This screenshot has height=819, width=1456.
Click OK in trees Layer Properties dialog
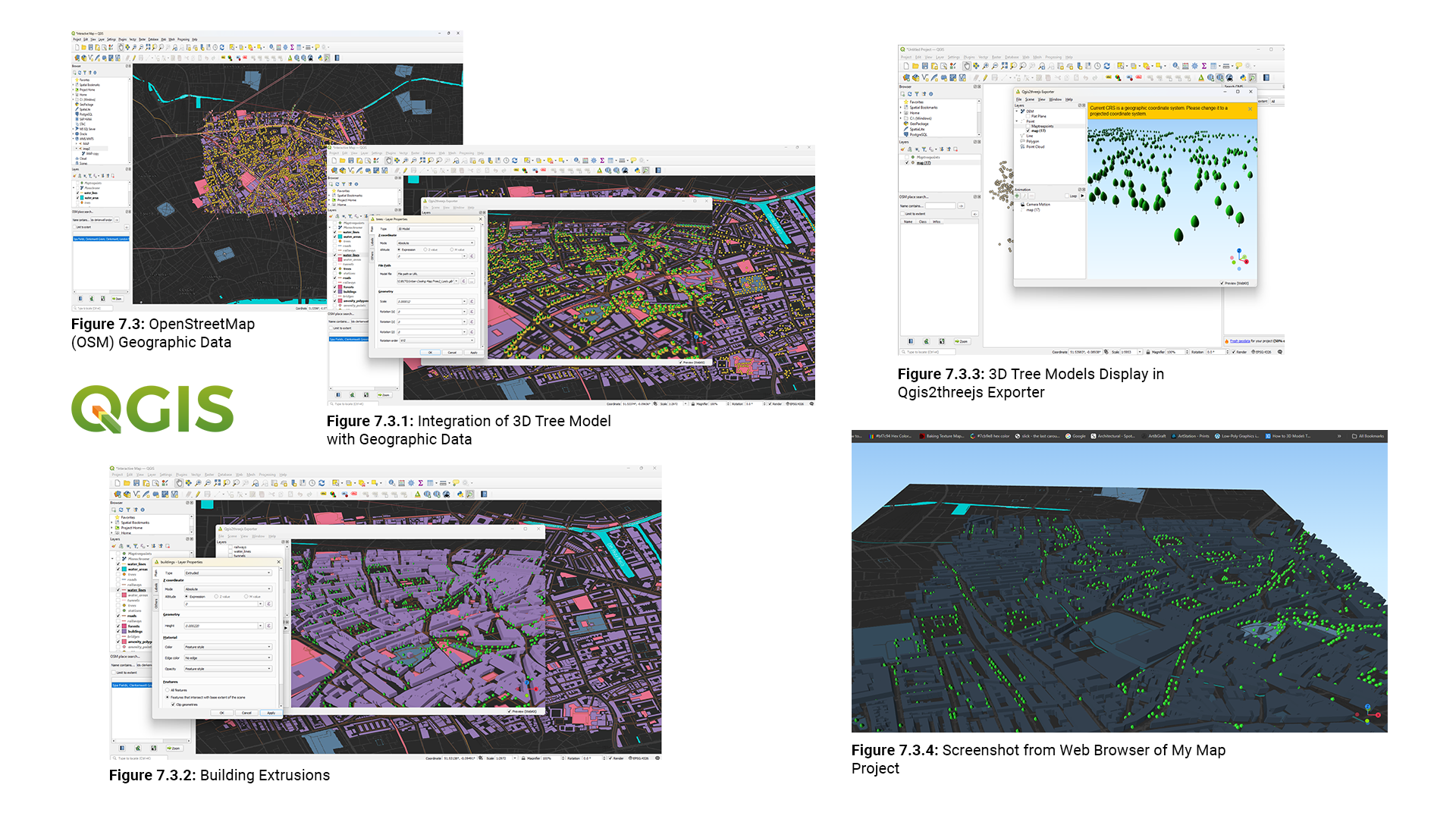430,353
